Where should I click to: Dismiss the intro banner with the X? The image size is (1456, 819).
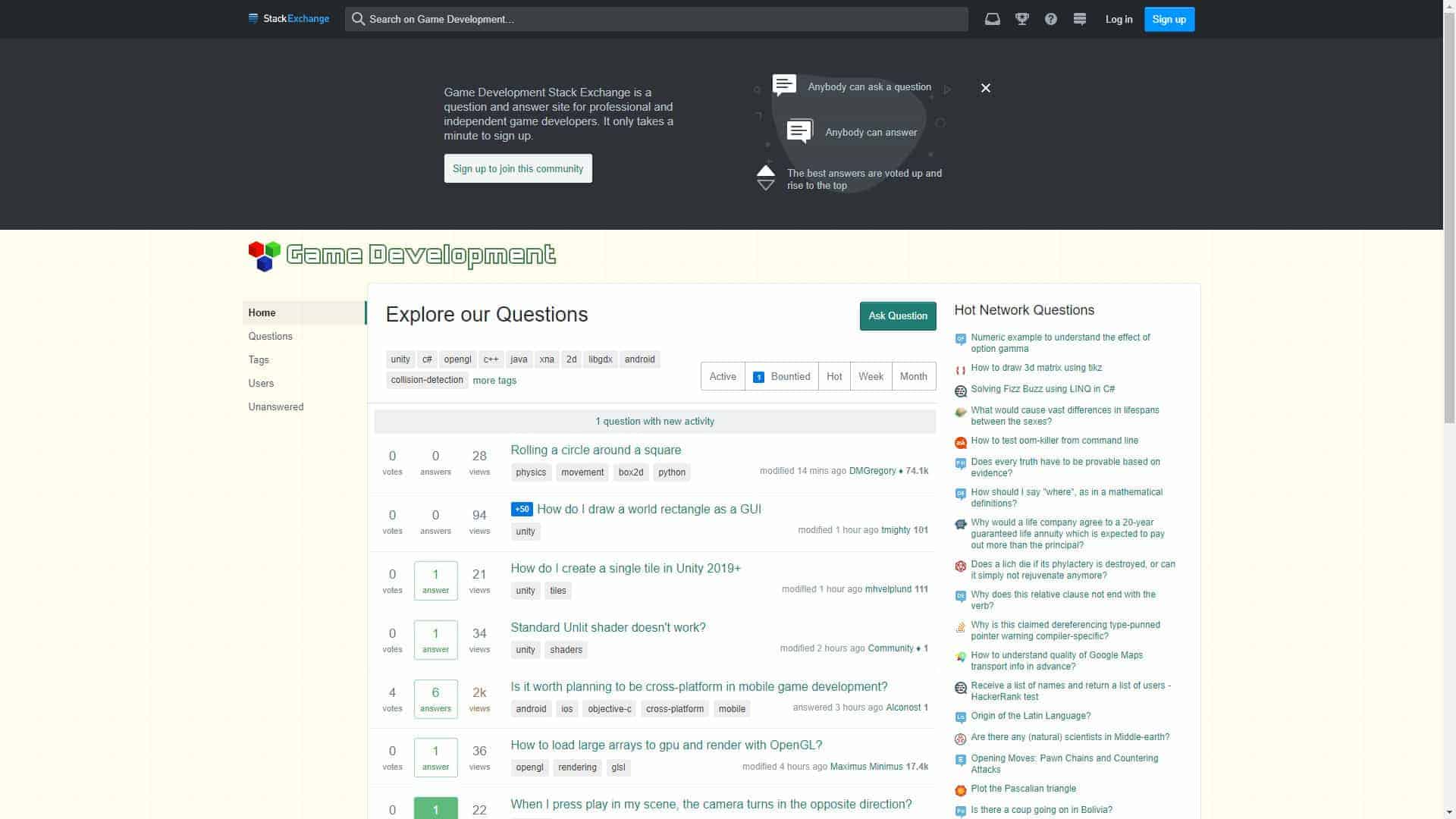pyautogui.click(x=985, y=87)
